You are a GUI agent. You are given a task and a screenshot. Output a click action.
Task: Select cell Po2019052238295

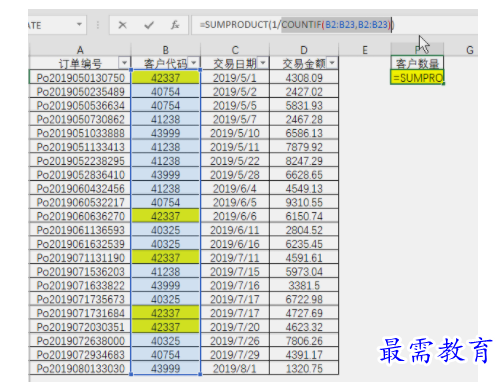80,161
